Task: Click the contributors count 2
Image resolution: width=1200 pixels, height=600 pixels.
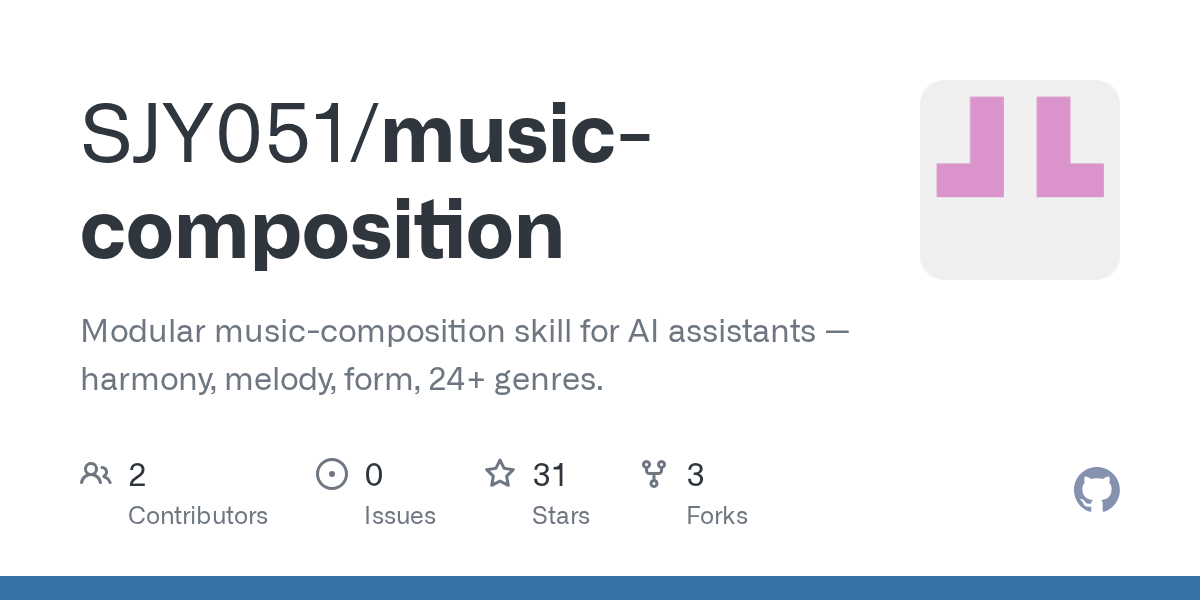Action: click(137, 475)
